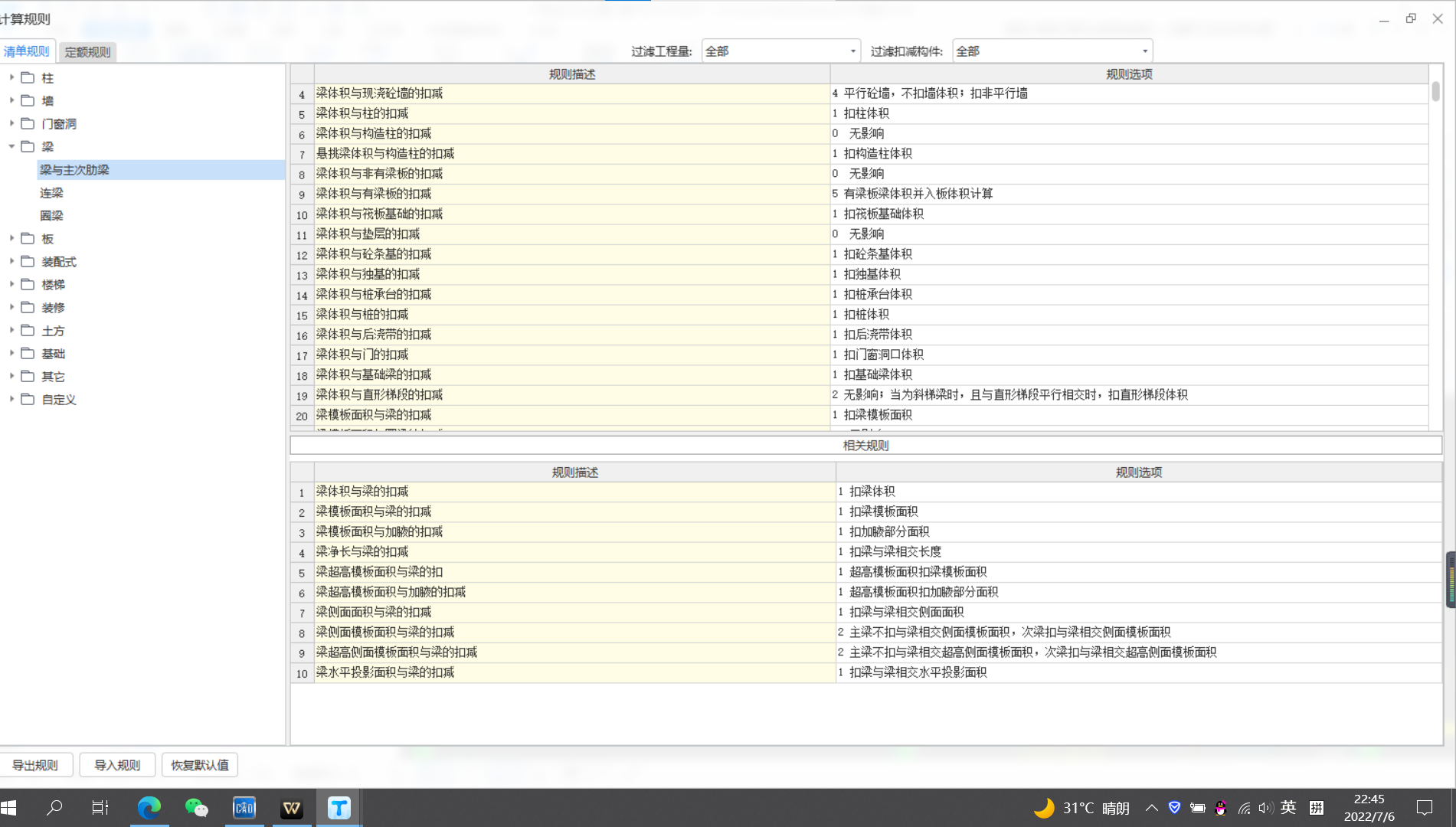Collapse the 梁 tree node
1456x827 pixels.
pos(11,146)
